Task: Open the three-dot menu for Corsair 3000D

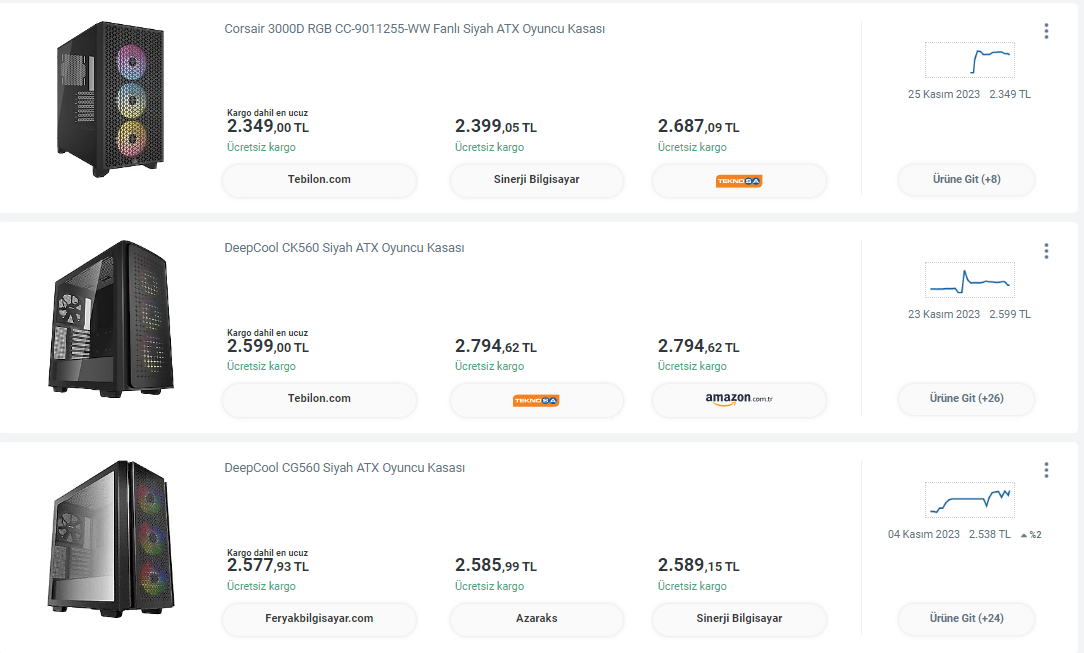Action: point(1046,31)
